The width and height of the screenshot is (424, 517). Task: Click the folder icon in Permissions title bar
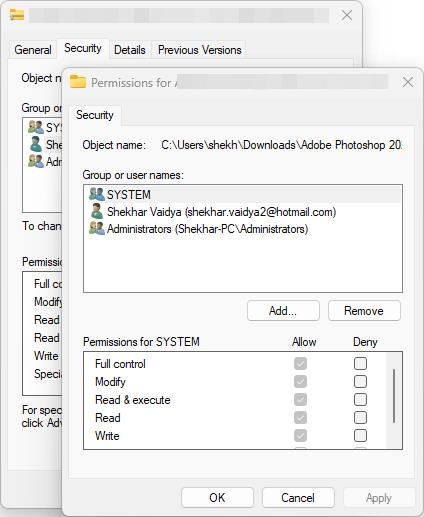click(78, 82)
